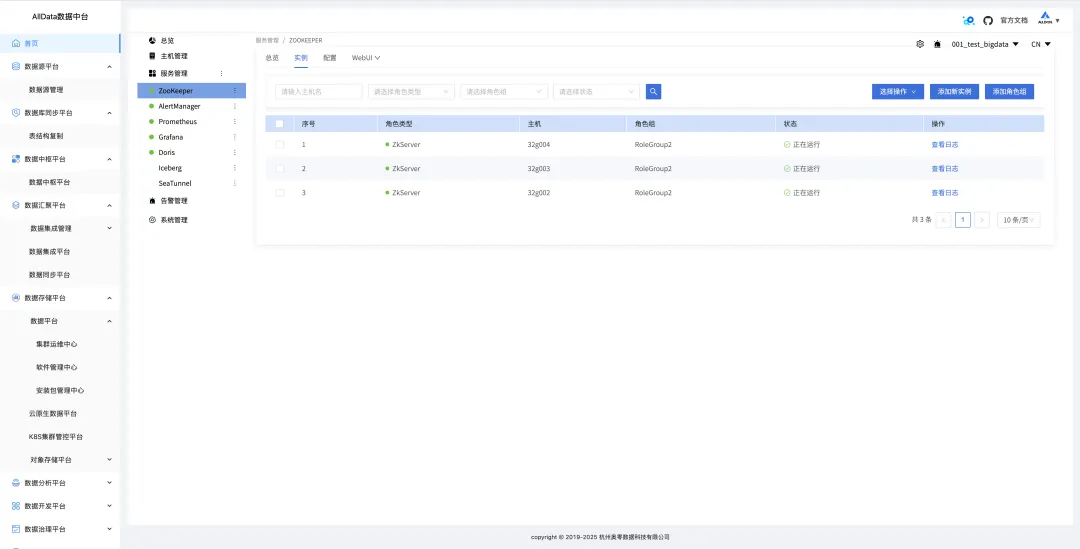Open the 请选择角色类型 dropdown
This screenshot has height=549, width=1080.
tap(411, 92)
